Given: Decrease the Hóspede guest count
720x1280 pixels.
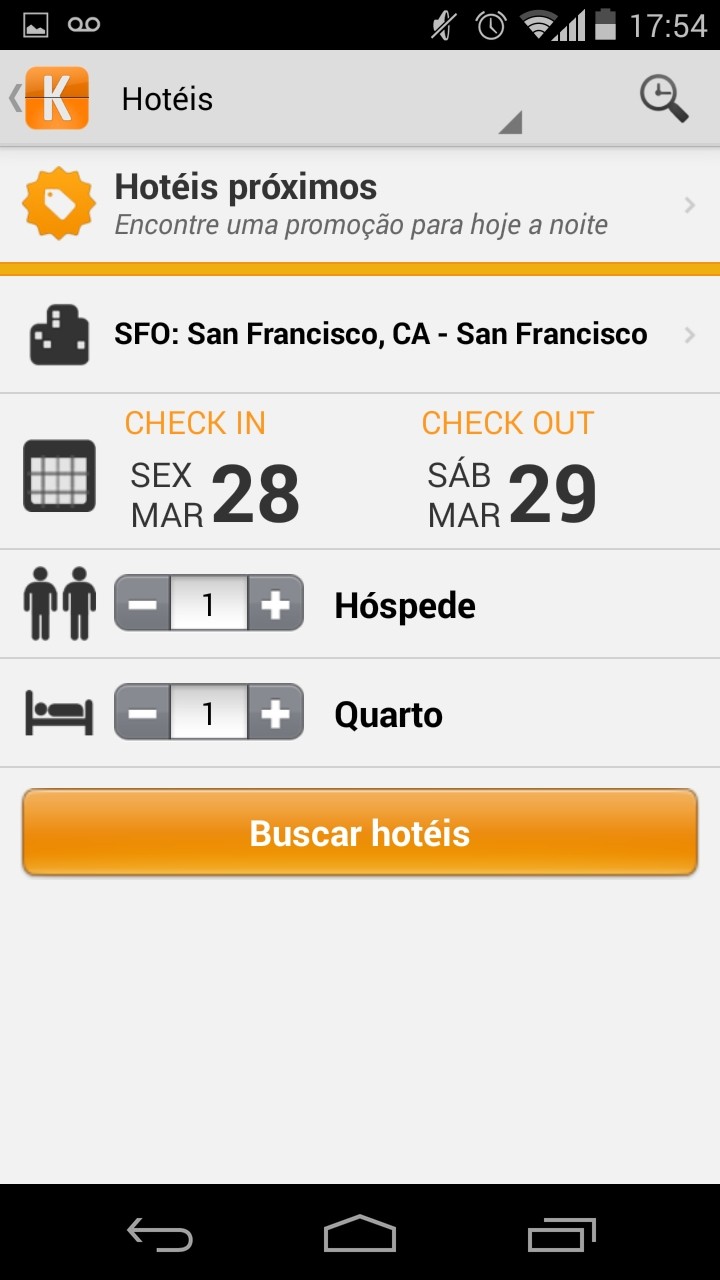Looking at the screenshot, I should coord(143,604).
